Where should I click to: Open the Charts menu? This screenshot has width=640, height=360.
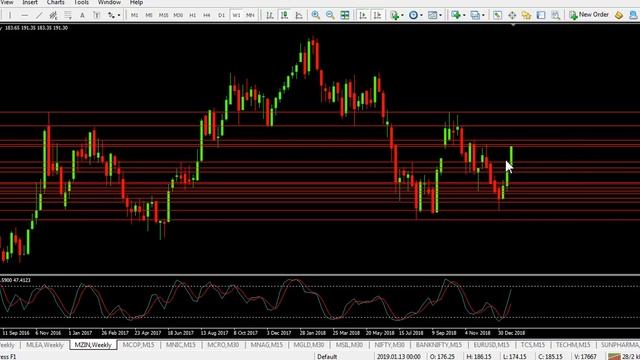click(56, 2)
